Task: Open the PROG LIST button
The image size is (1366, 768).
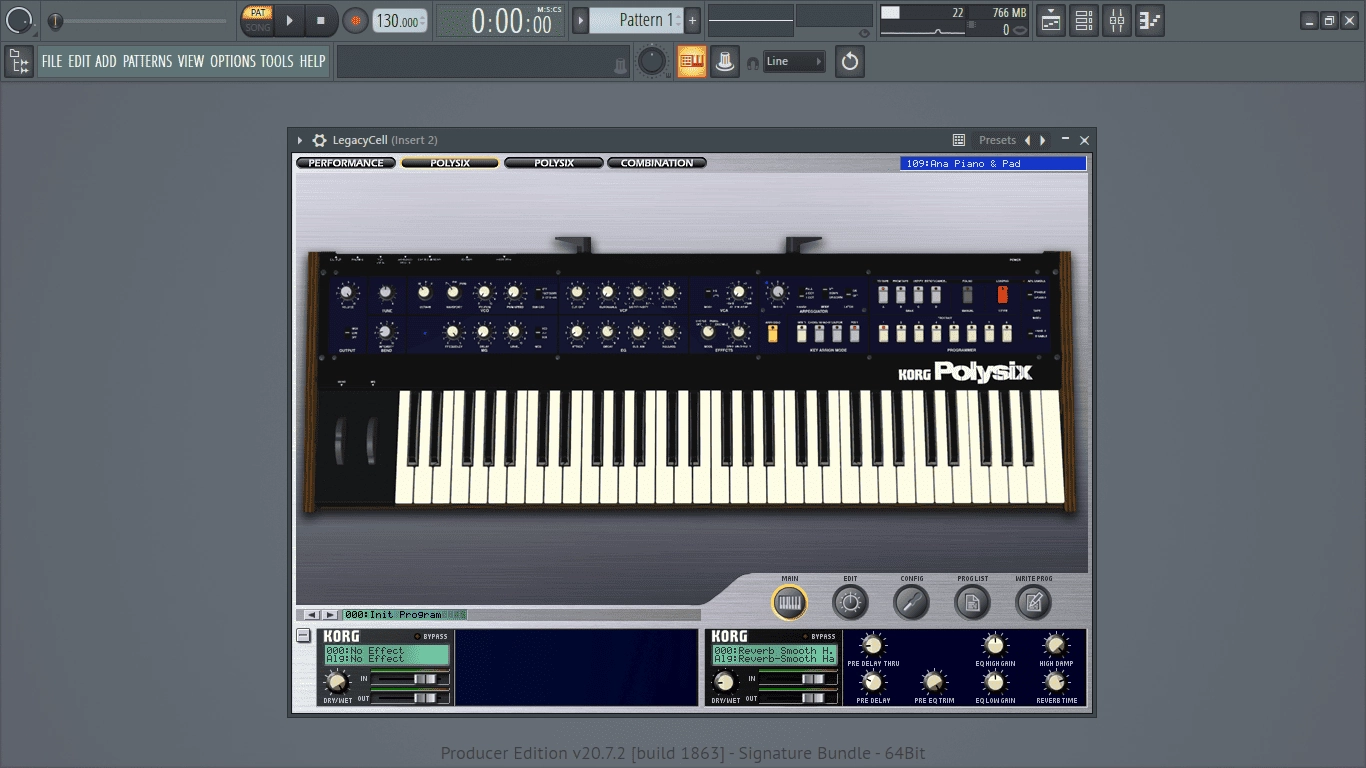Action: click(972, 602)
